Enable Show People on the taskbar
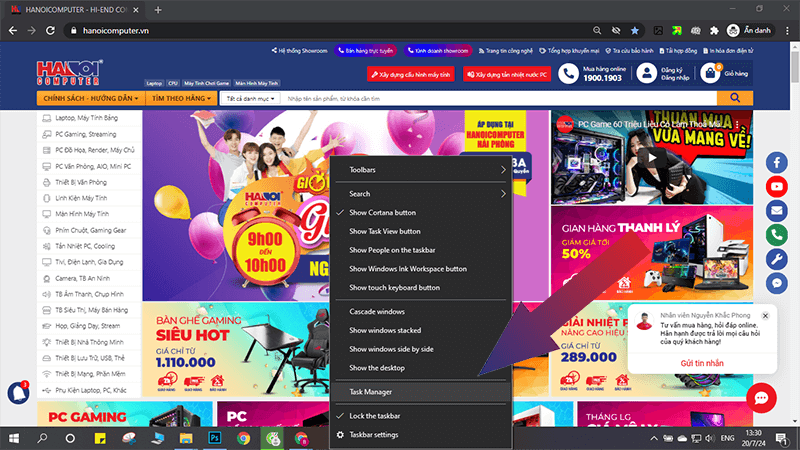The height and width of the screenshot is (450, 800). (x=422, y=250)
